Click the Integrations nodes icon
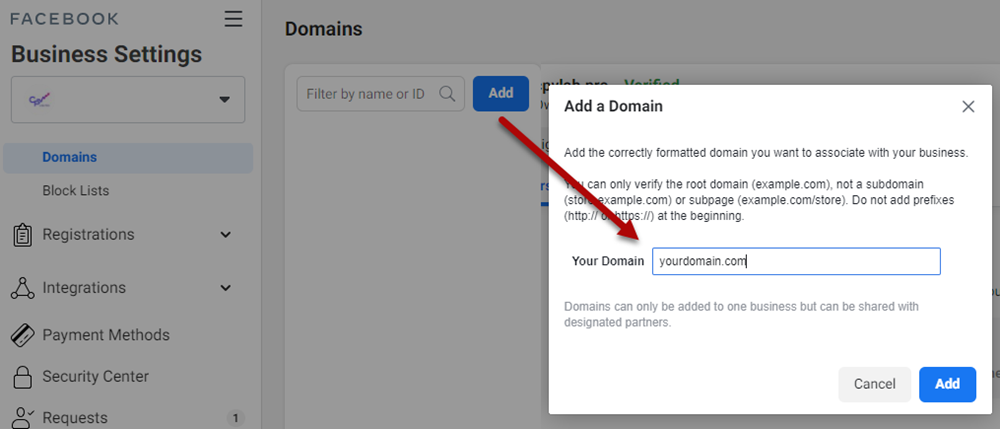The width and height of the screenshot is (1000, 429). (x=22, y=288)
